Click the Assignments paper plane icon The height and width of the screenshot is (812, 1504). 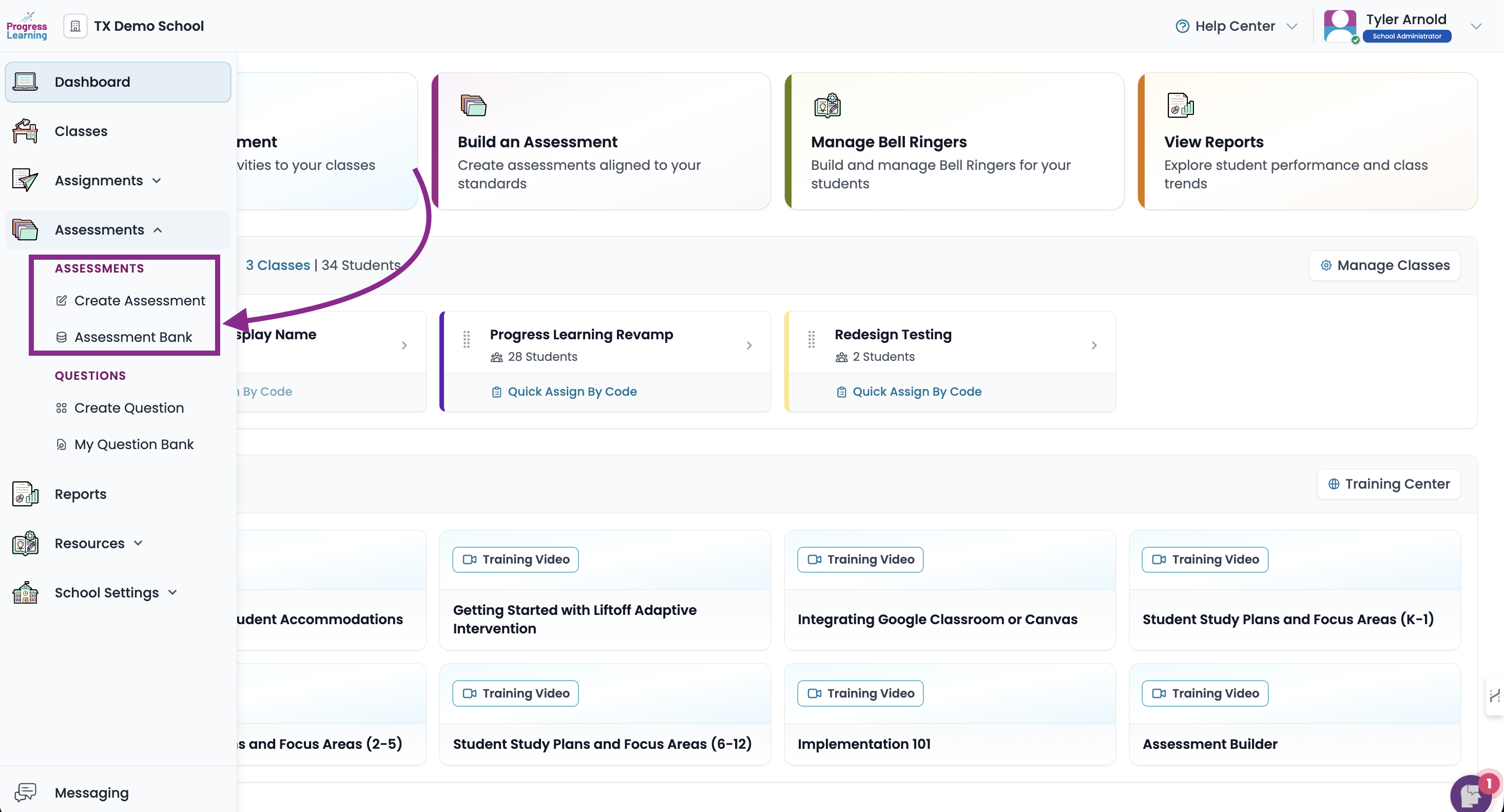click(x=25, y=180)
